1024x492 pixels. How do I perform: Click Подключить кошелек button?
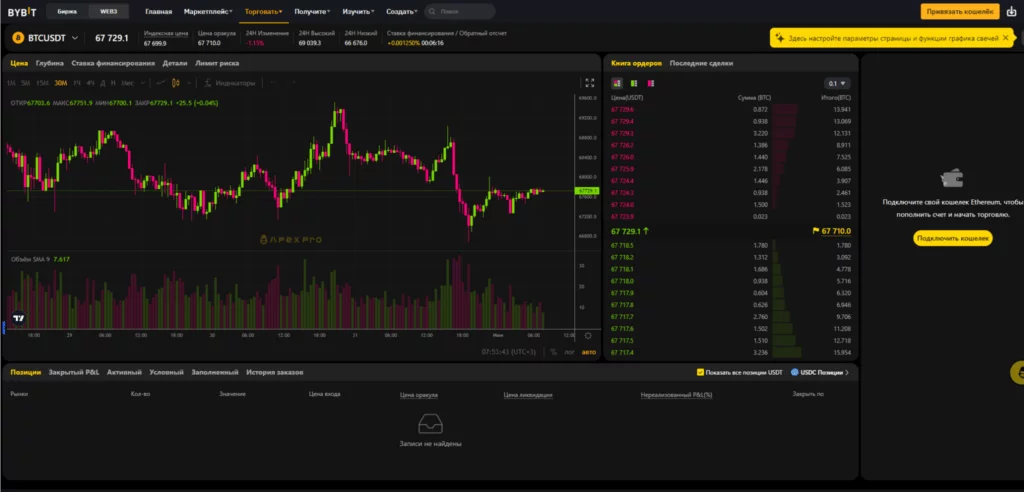click(953, 238)
